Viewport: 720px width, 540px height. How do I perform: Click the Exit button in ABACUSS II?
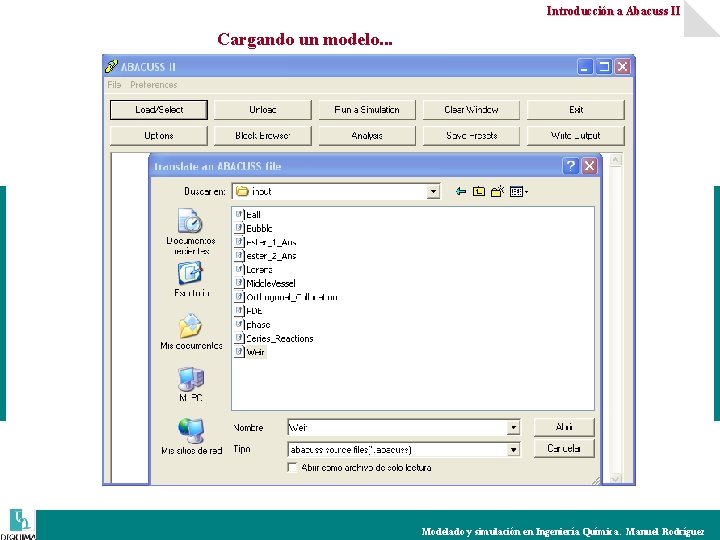pyautogui.click(x=576, y=110)
